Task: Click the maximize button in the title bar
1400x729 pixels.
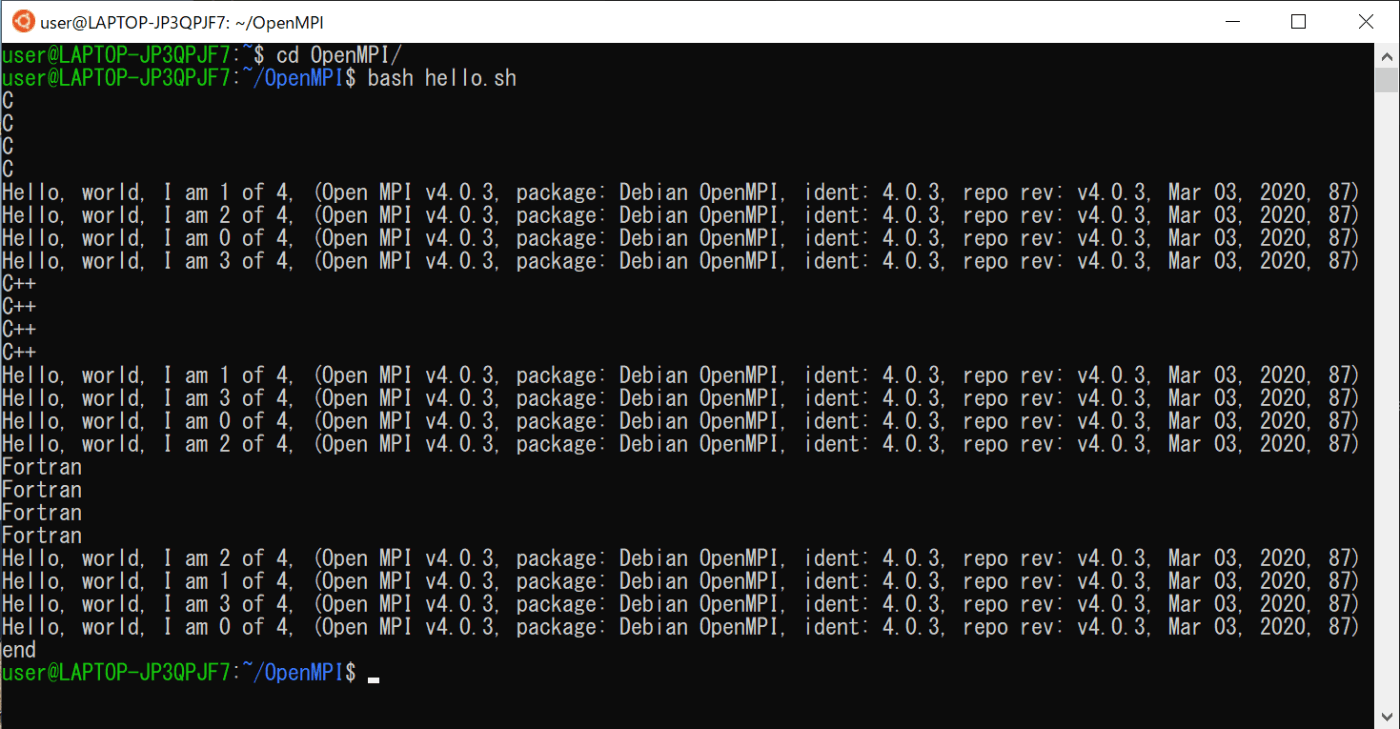Action: (1299, 21)
